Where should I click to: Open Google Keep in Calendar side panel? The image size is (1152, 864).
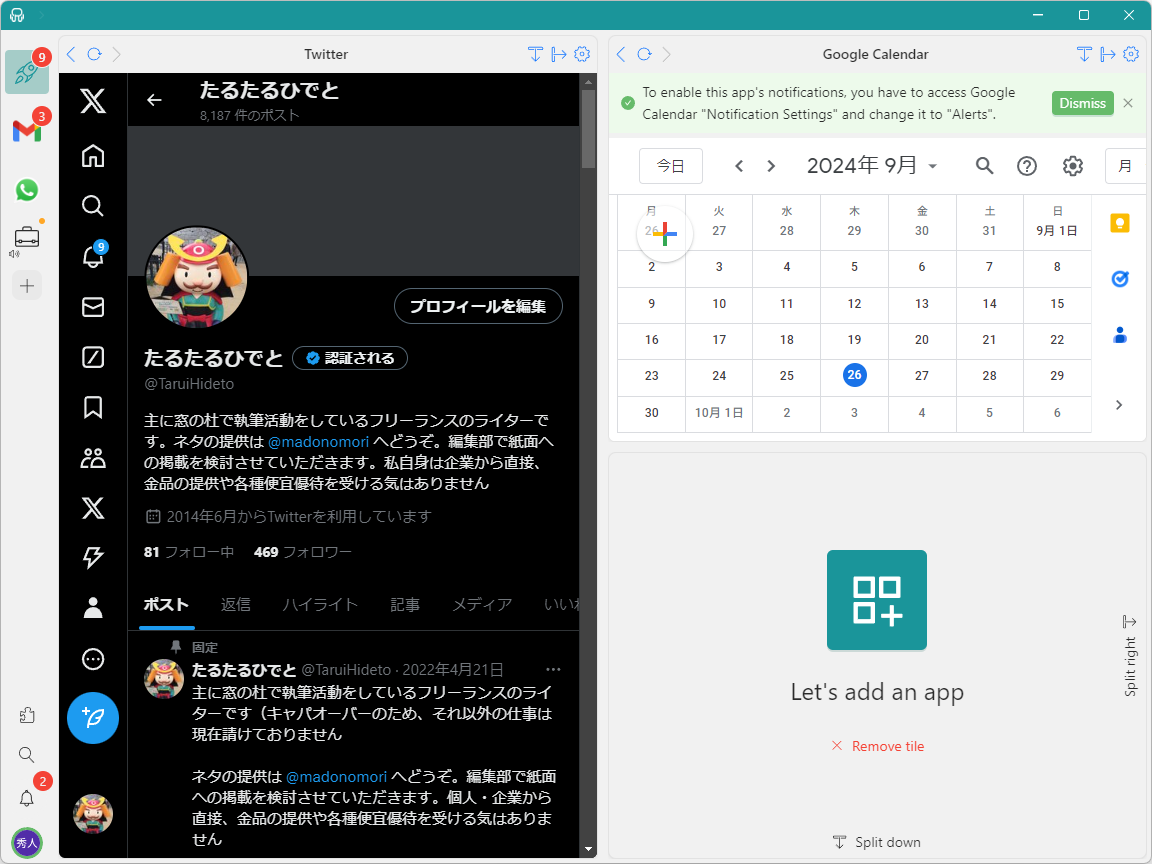coord(1120,225)
